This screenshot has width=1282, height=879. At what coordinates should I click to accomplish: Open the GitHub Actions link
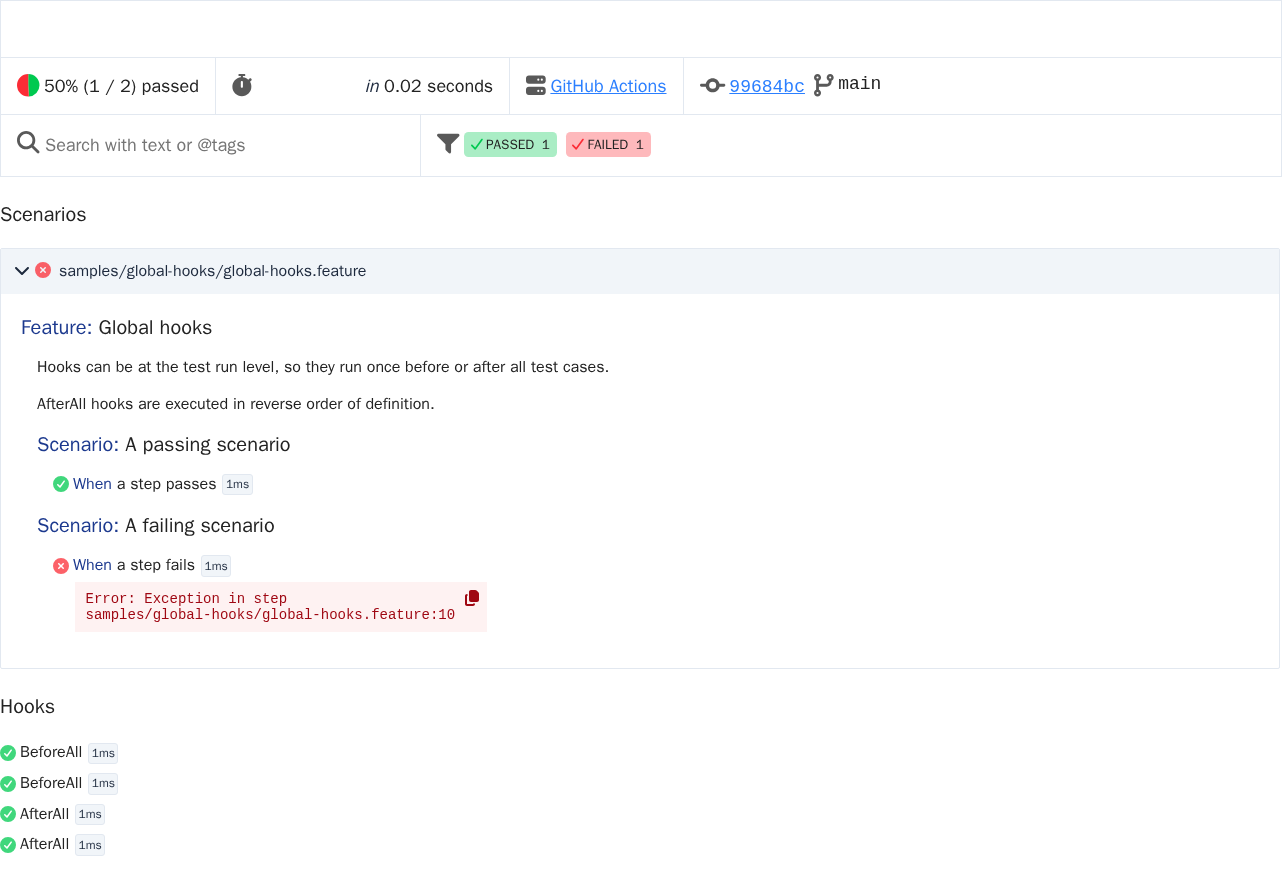point(608,86)
